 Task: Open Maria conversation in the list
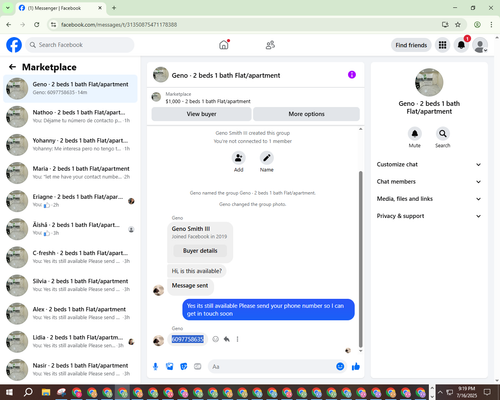70,173
